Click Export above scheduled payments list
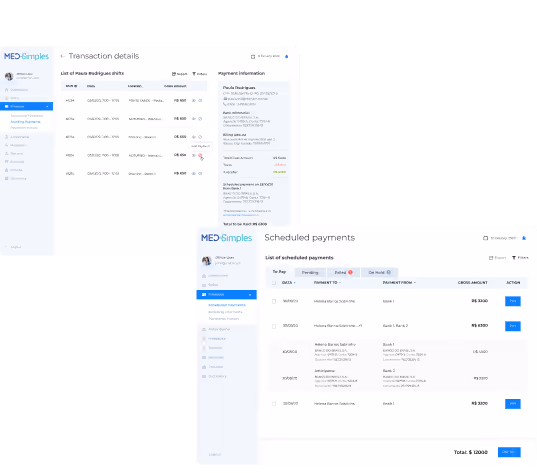537x473 pixels. (x=497, y=258)
